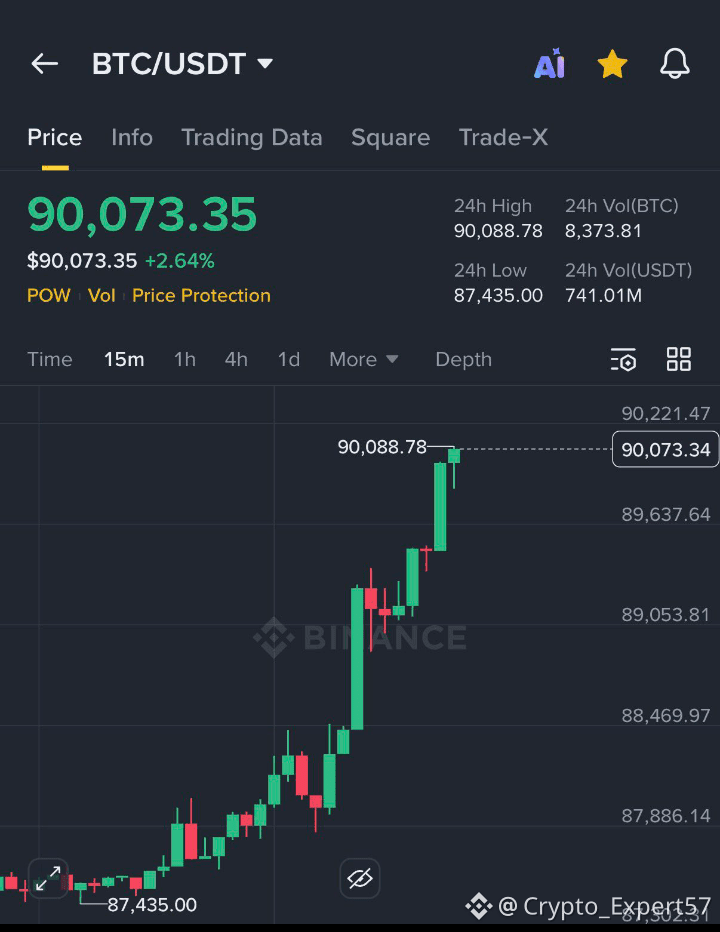The image size is (720, 932).
Task: Select the 4h chart interval
Action: point(236,359)
